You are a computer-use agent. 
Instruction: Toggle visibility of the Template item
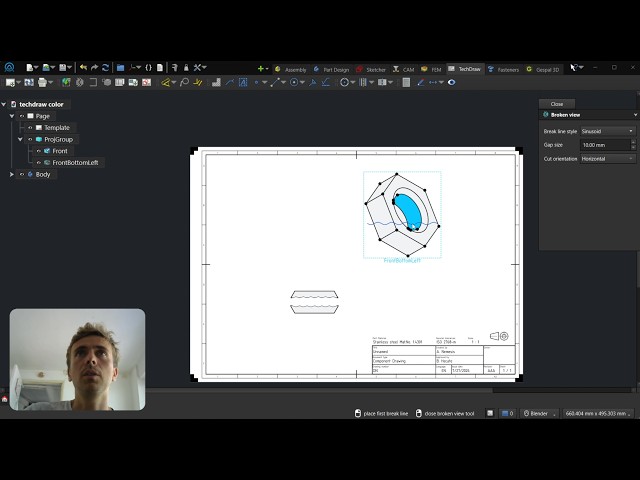(30, 128)
